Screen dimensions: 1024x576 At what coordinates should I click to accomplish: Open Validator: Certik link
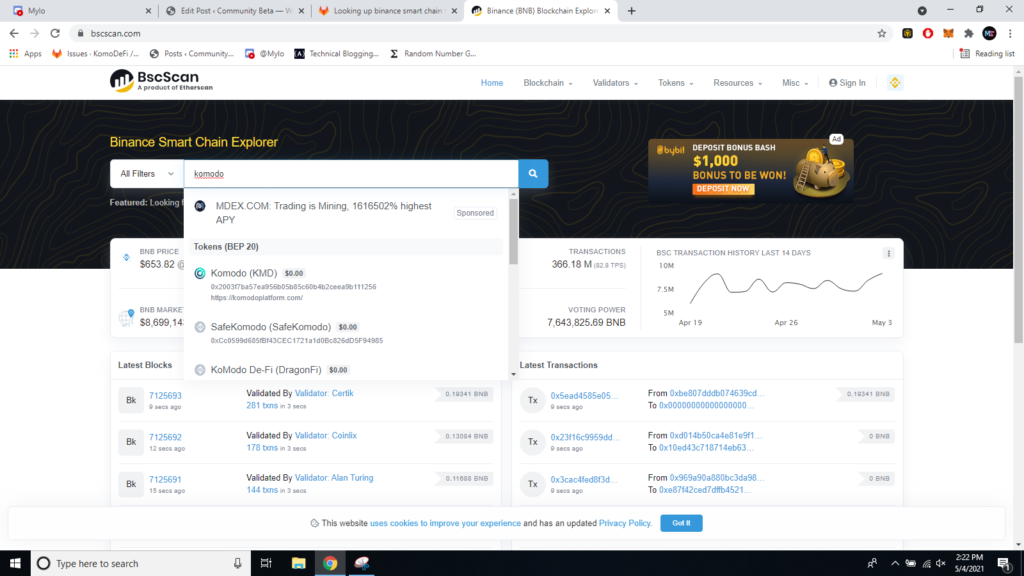pos(324,393)
